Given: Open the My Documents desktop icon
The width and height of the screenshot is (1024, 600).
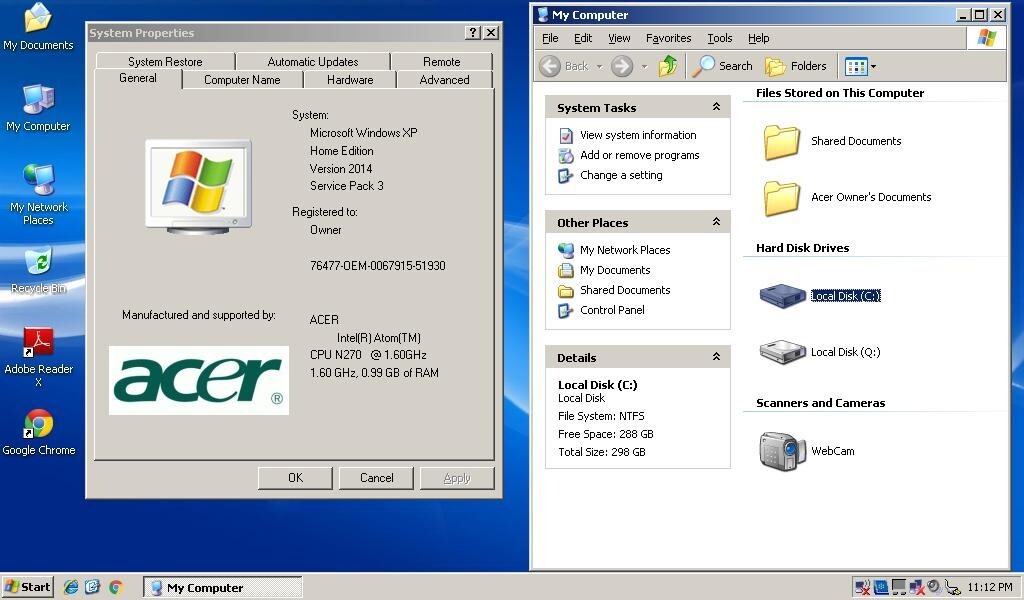Looking at the screenshot, I should tap(38, 26).
